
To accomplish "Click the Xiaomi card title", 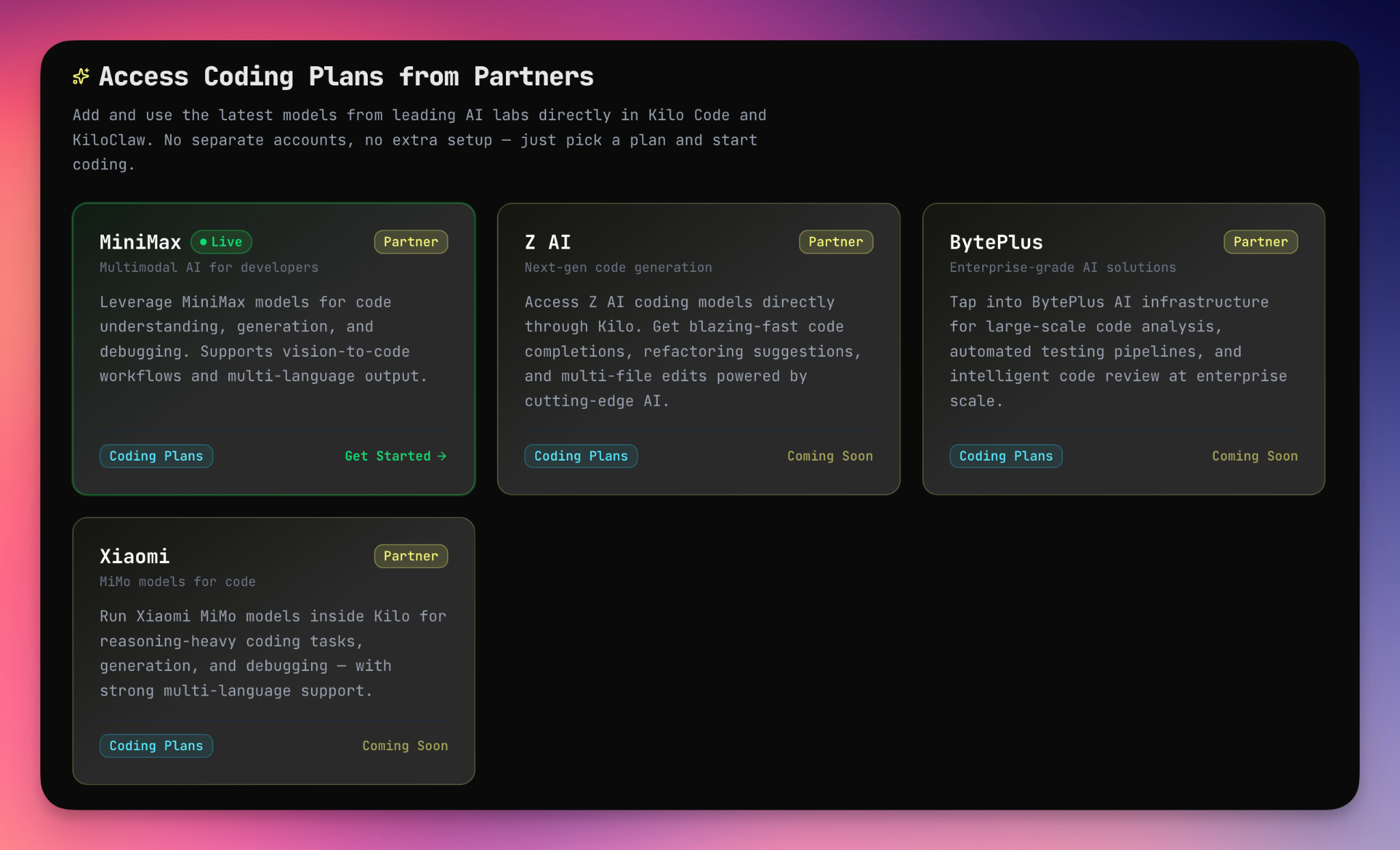I will pyautogui.click(x=135, y=556).
